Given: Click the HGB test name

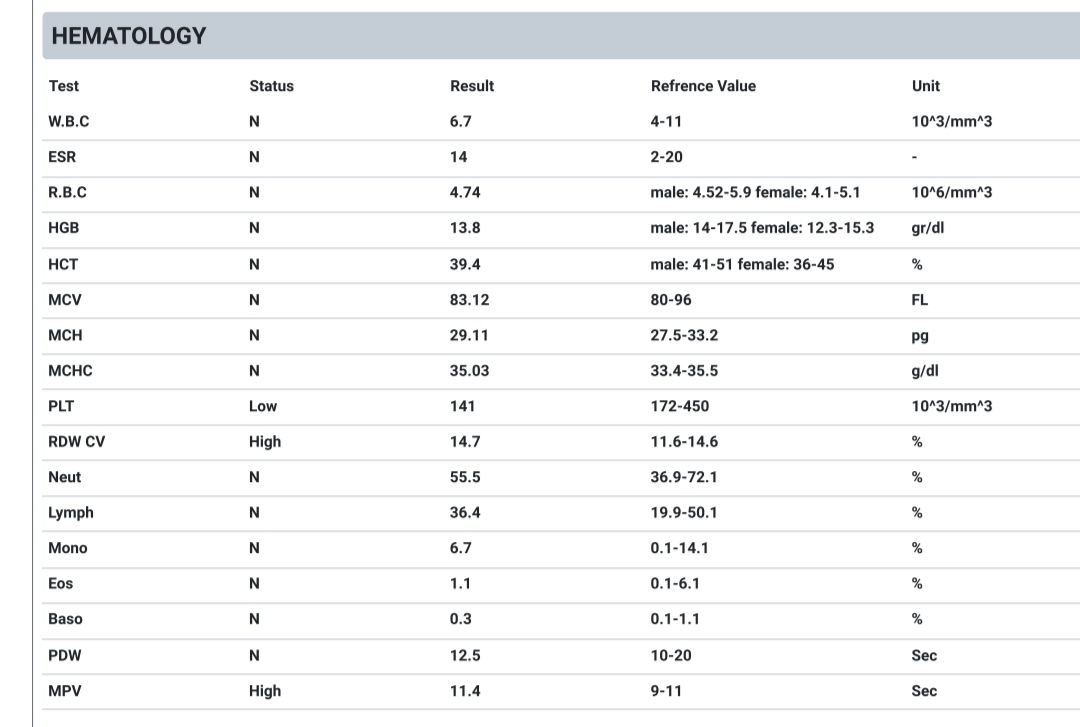Looking at the screenshot, I should click(x=63, y=227).
